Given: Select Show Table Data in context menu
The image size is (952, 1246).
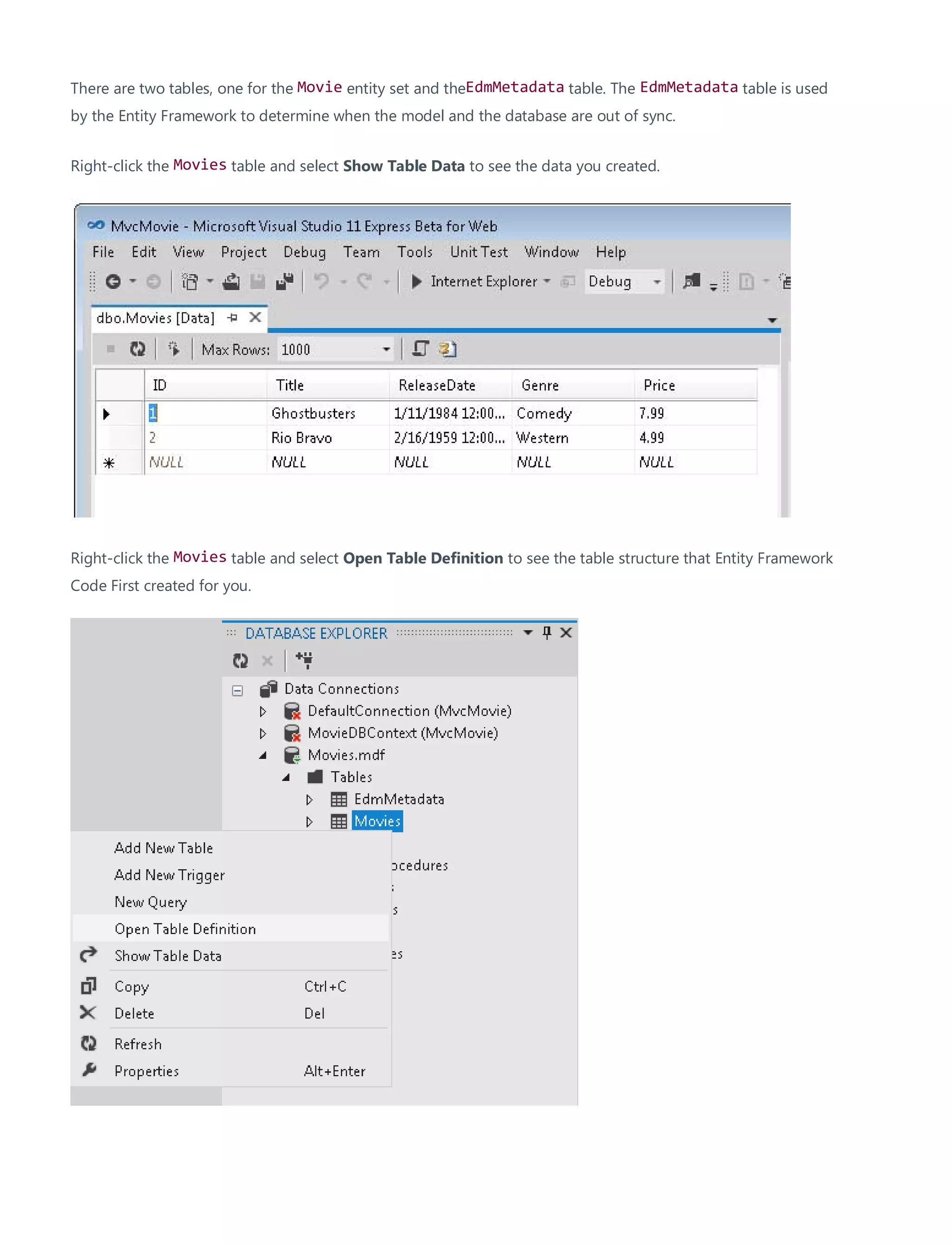Looking at the screenshot, I should click(231, 956).
